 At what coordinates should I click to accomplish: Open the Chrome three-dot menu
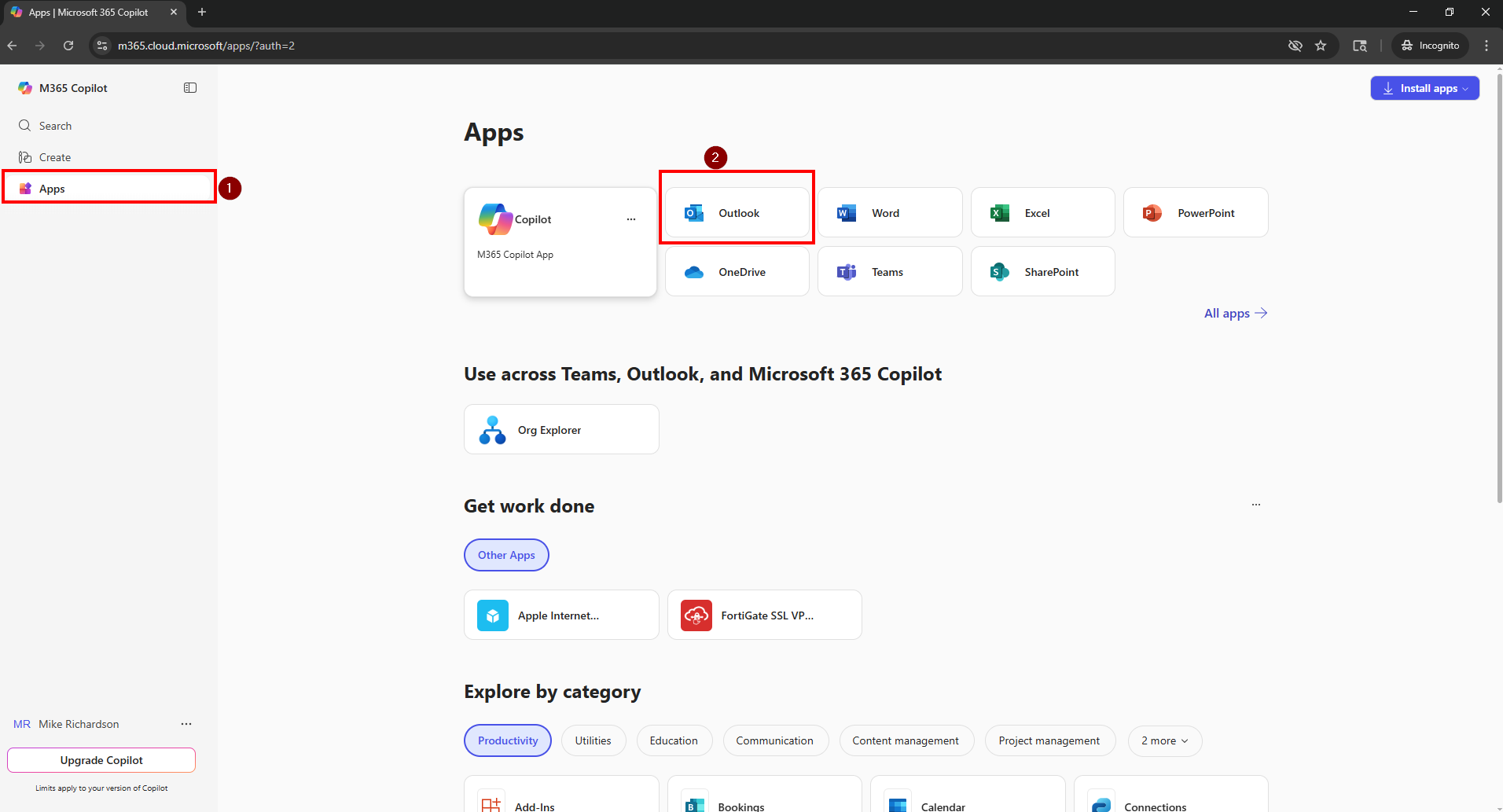tap(1486, 46)
